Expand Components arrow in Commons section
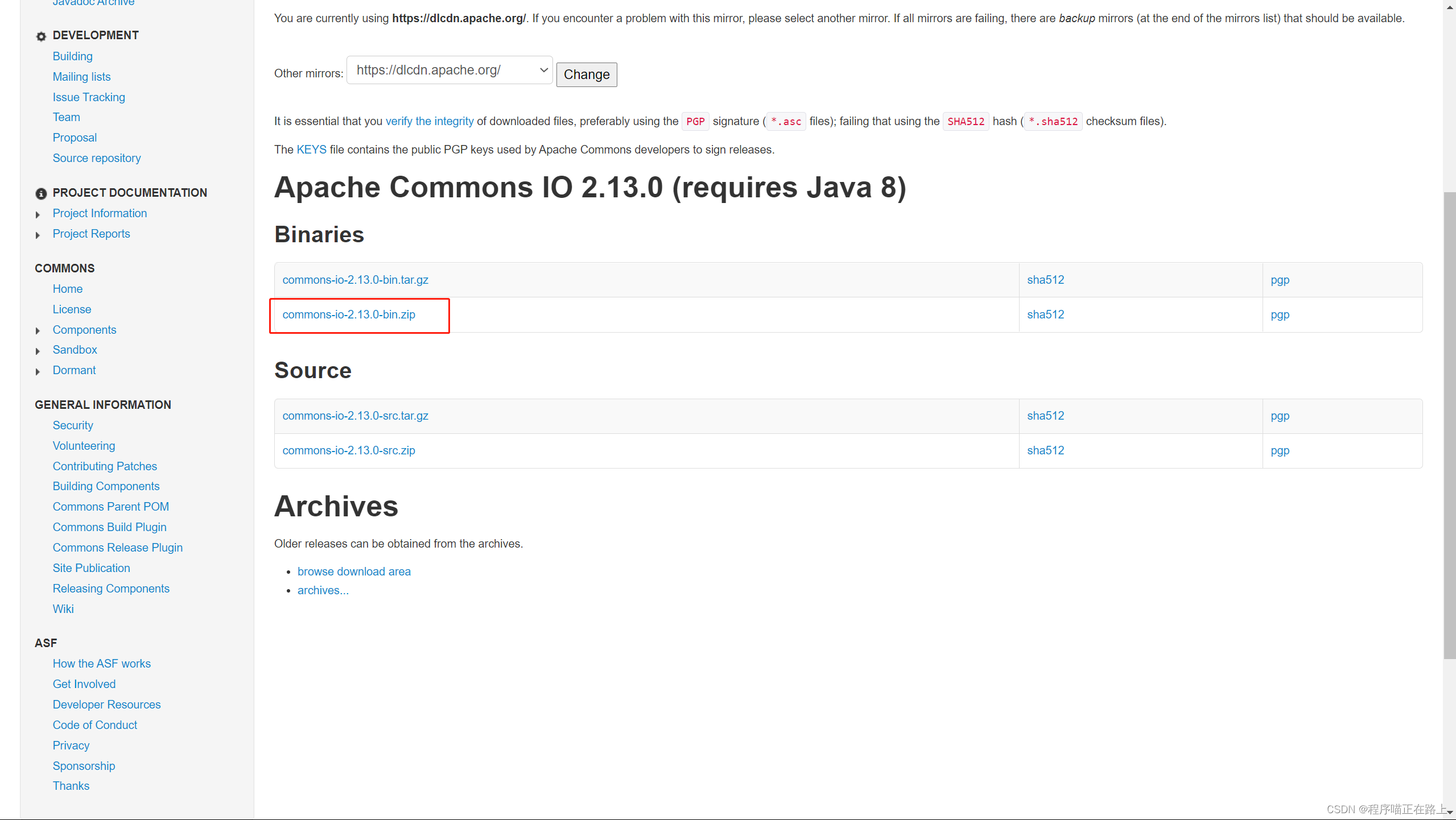 (x=38, y=331)
